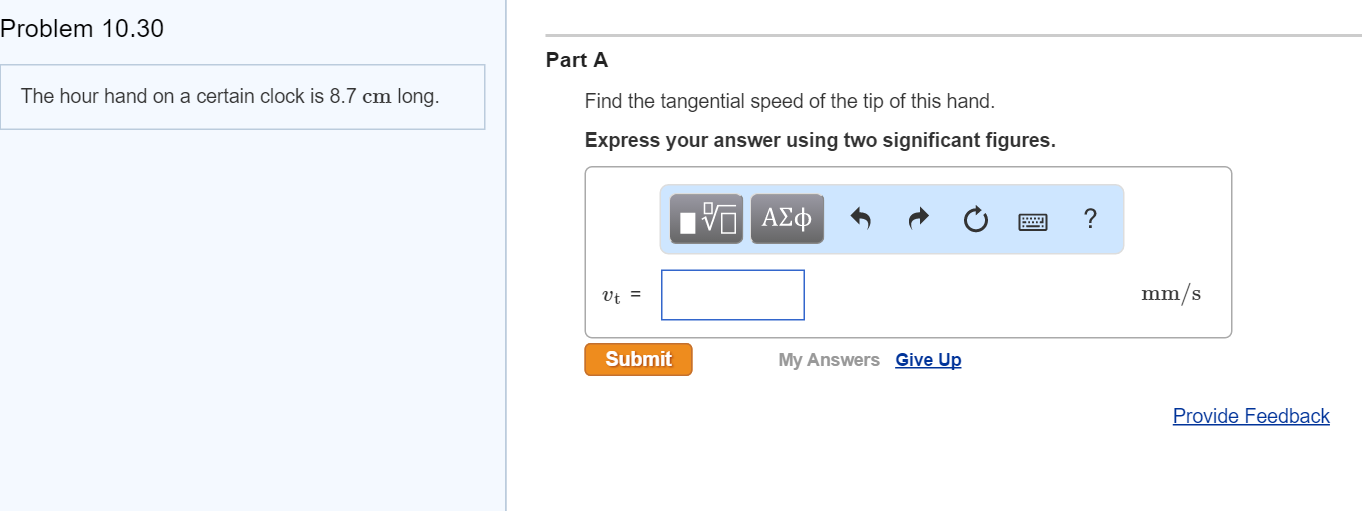Image resolution: width=1362 pixels, height=511 pixels.
Task: View My Answers
Action: (x=828, y=360)
